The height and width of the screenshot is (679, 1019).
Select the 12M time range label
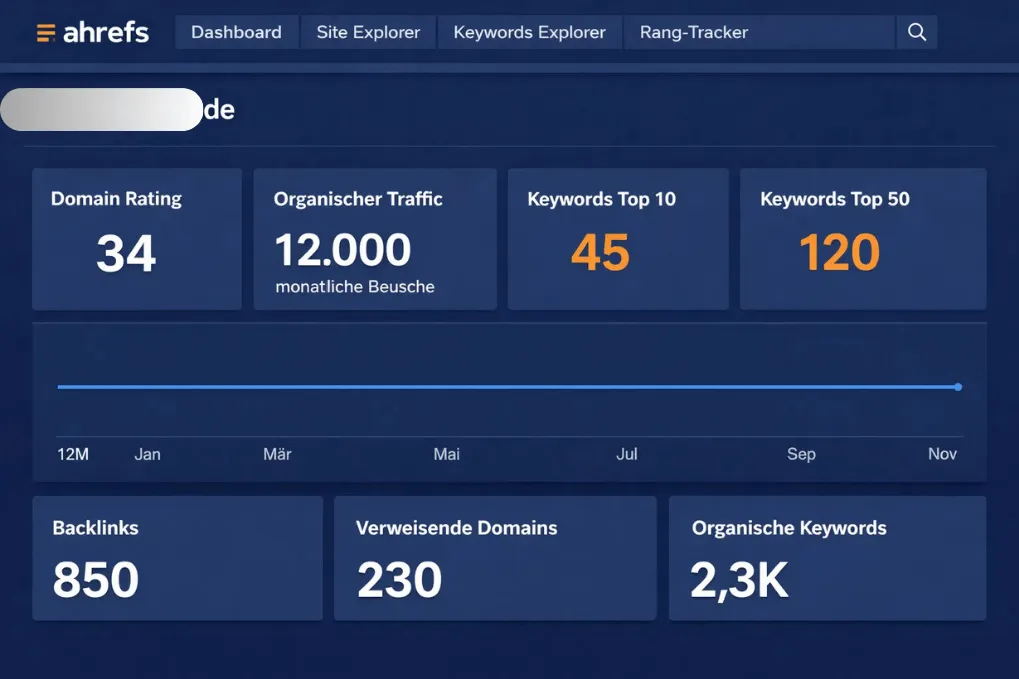click(x=73, y=454)
